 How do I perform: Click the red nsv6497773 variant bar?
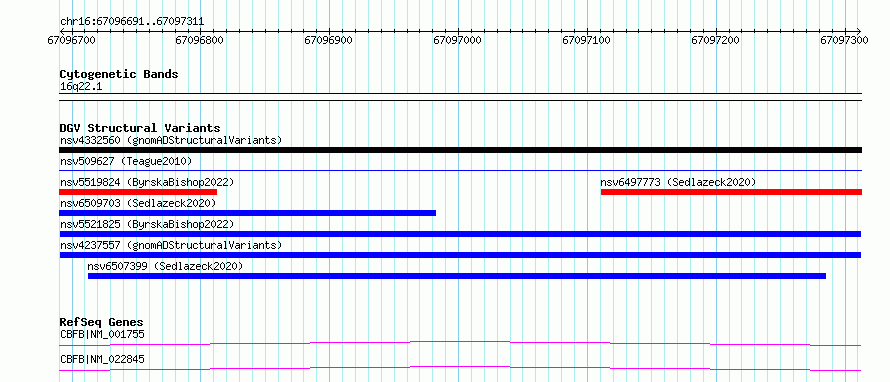coord(731,192)
